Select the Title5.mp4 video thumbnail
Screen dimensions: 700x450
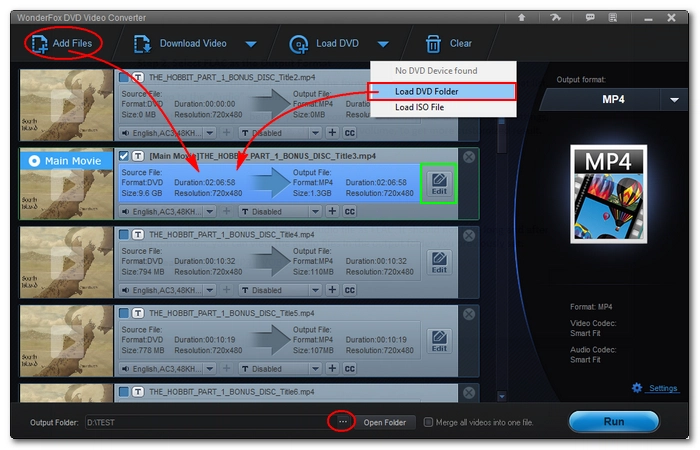(x=67, y=341)
